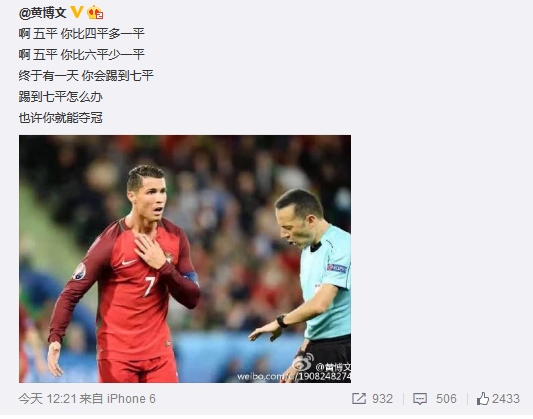Click the like count 2433
The height and width of the screenshot is (419, 533).
point(506,399)
